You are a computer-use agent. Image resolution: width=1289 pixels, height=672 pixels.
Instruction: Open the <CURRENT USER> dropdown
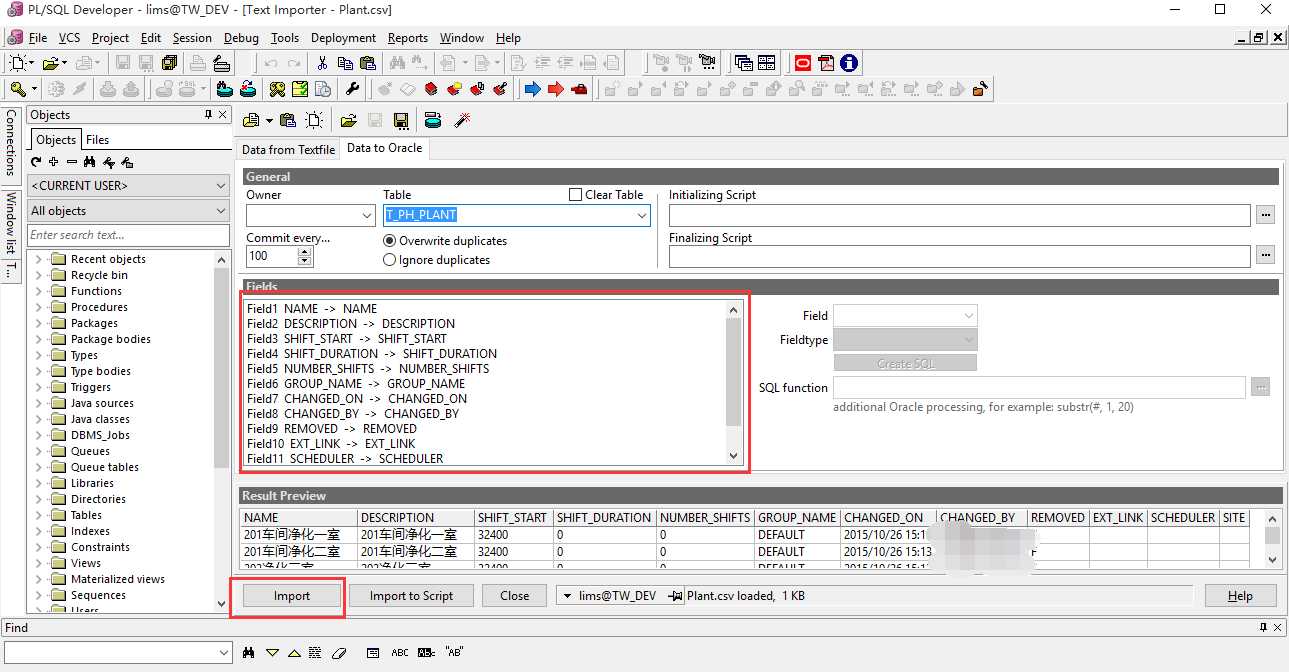[221, 186]
